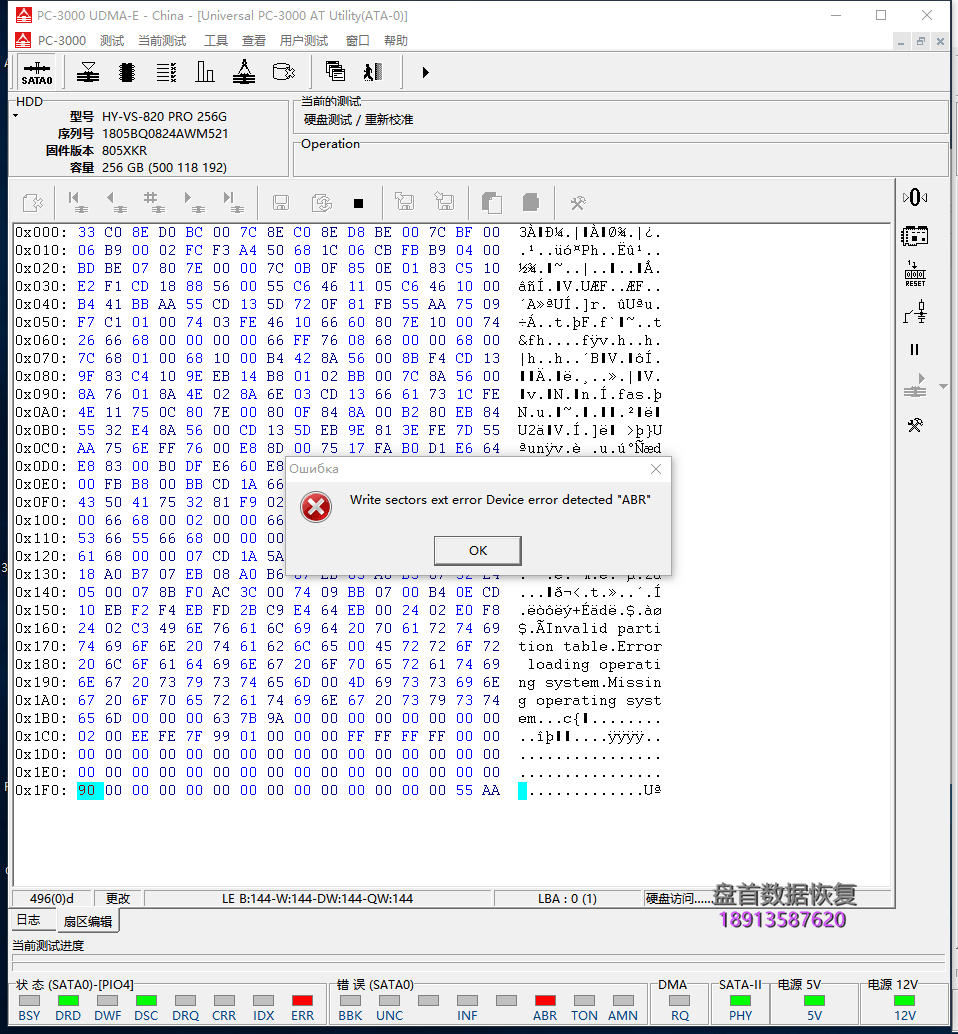The width and height of the screenshot is (958, 1034).
Task: Click the black stop square button
Action: click(x=358, y=203)
